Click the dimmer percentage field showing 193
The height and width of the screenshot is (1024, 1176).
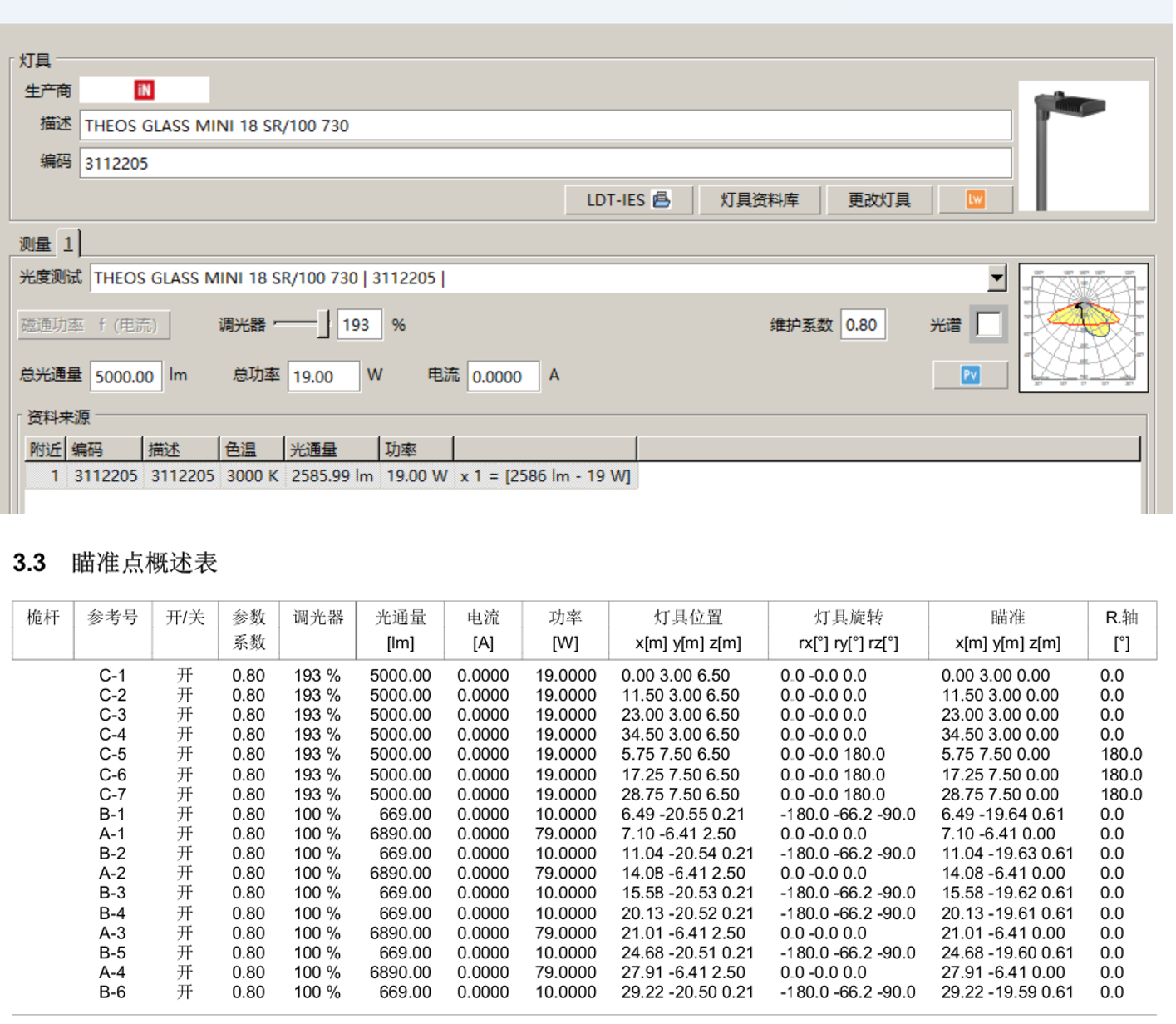click(359, 325)
